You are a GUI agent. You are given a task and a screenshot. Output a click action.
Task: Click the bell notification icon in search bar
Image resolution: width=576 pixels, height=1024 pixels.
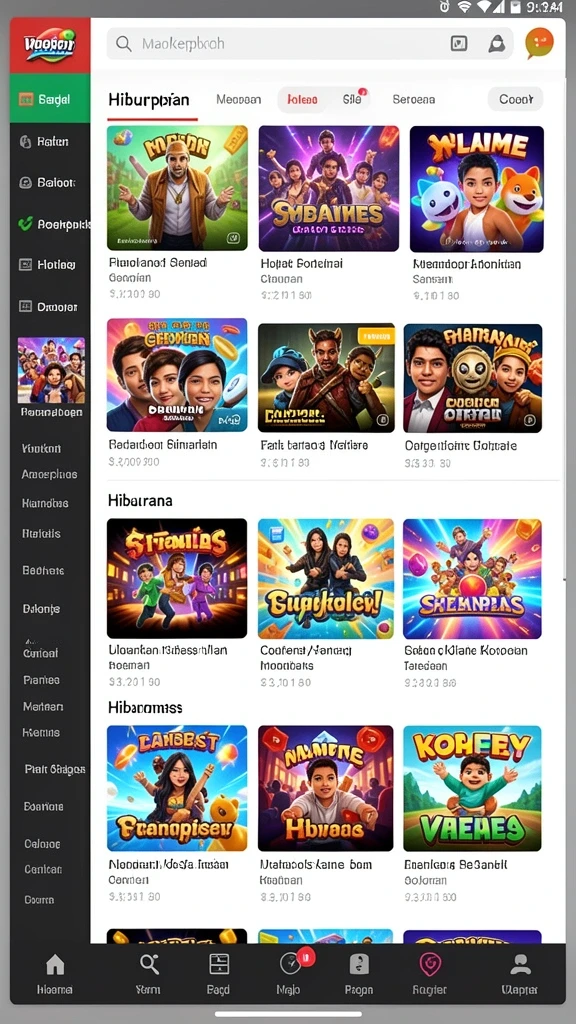[x=497, y=44]
